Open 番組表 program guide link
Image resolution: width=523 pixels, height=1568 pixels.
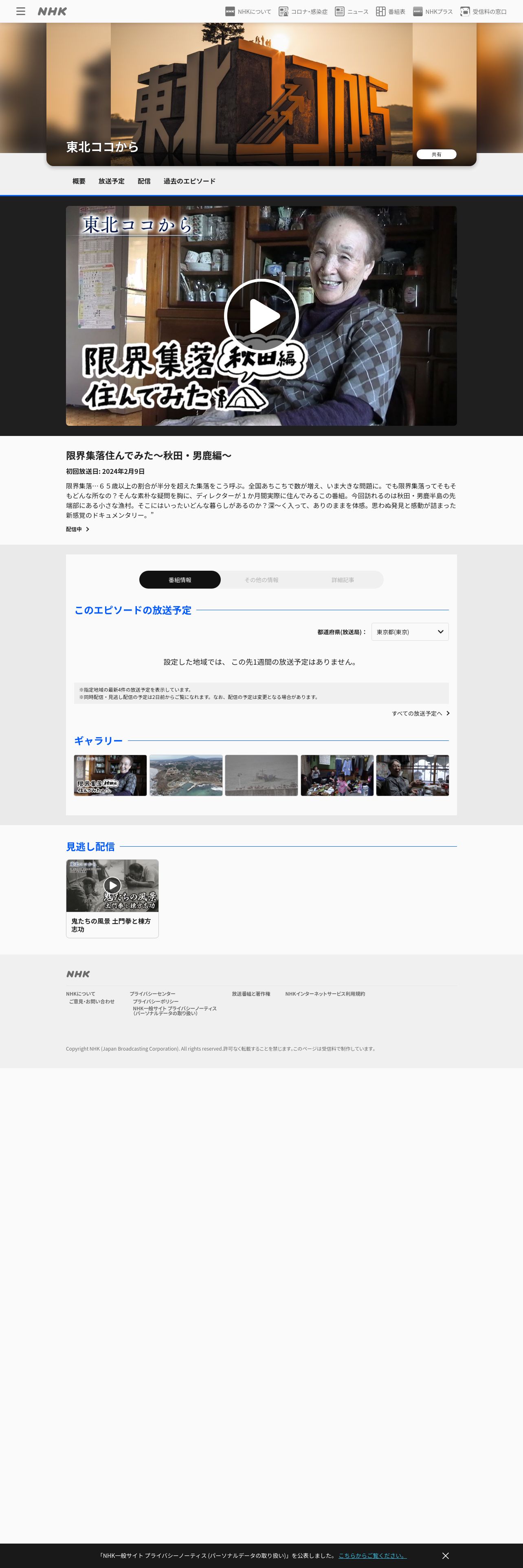[390, 11]
